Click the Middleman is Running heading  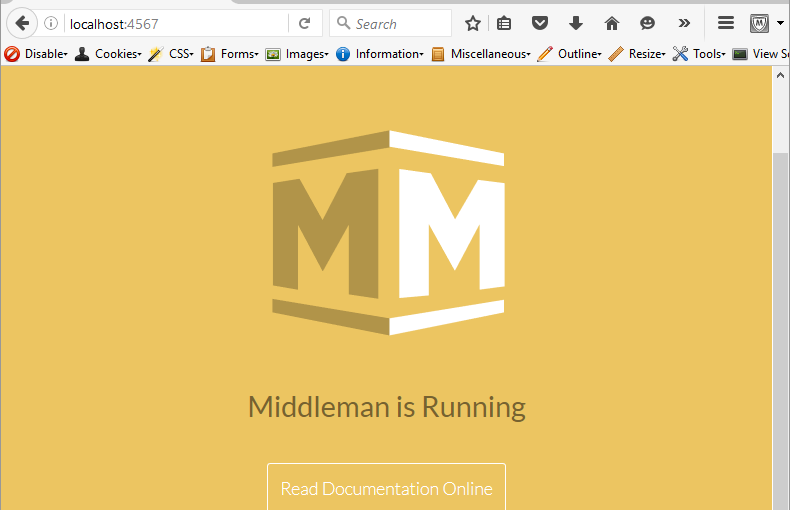pos(387,407)
